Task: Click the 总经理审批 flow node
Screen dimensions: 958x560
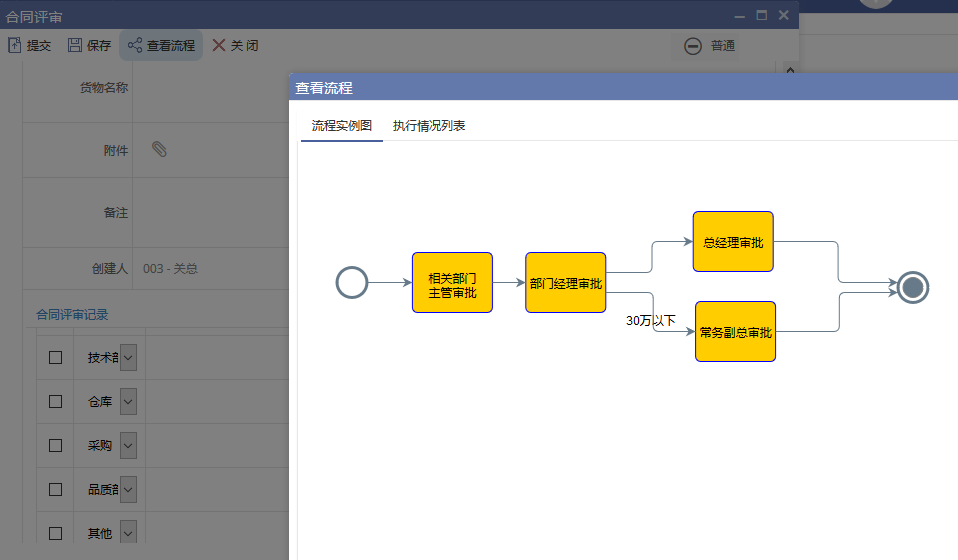Action: (733, 242)
